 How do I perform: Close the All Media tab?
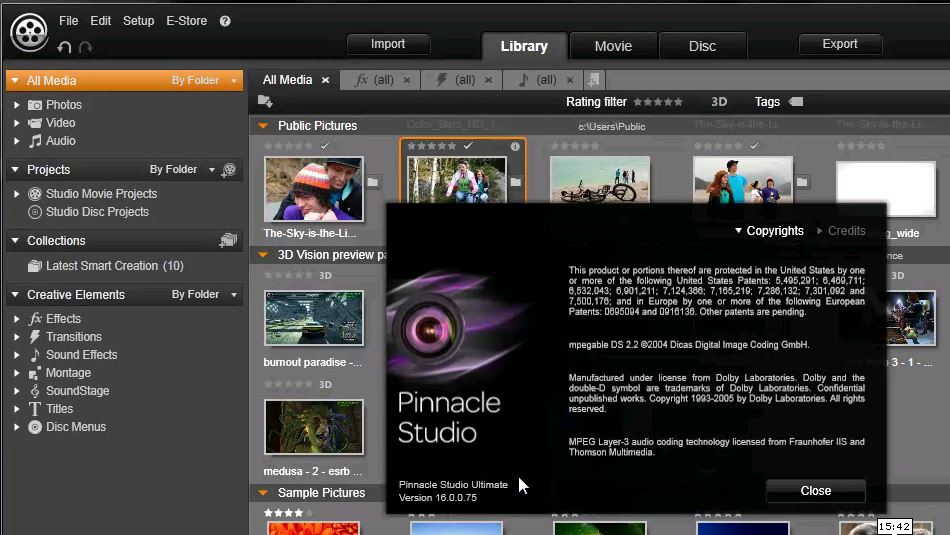click(x=325, y=80)
